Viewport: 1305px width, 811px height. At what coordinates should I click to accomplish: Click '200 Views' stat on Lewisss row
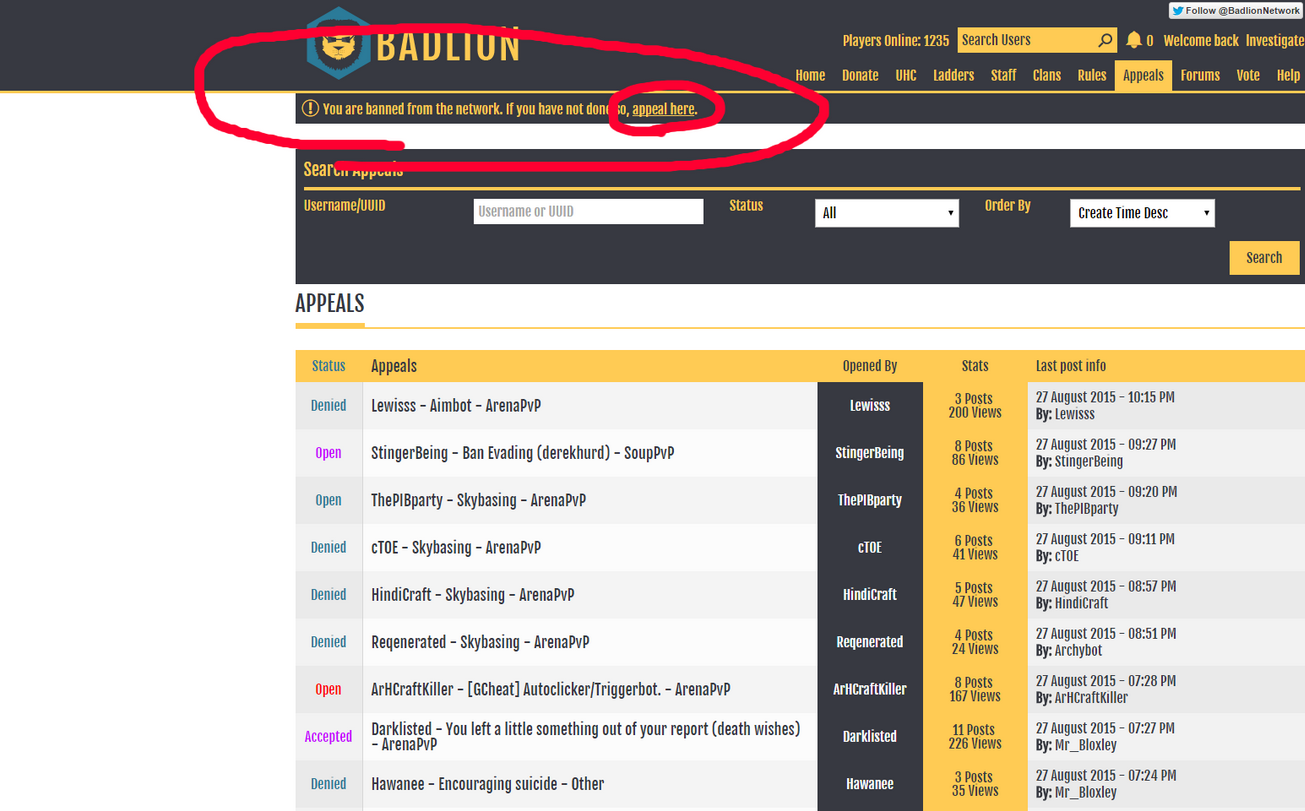(975, 413)
